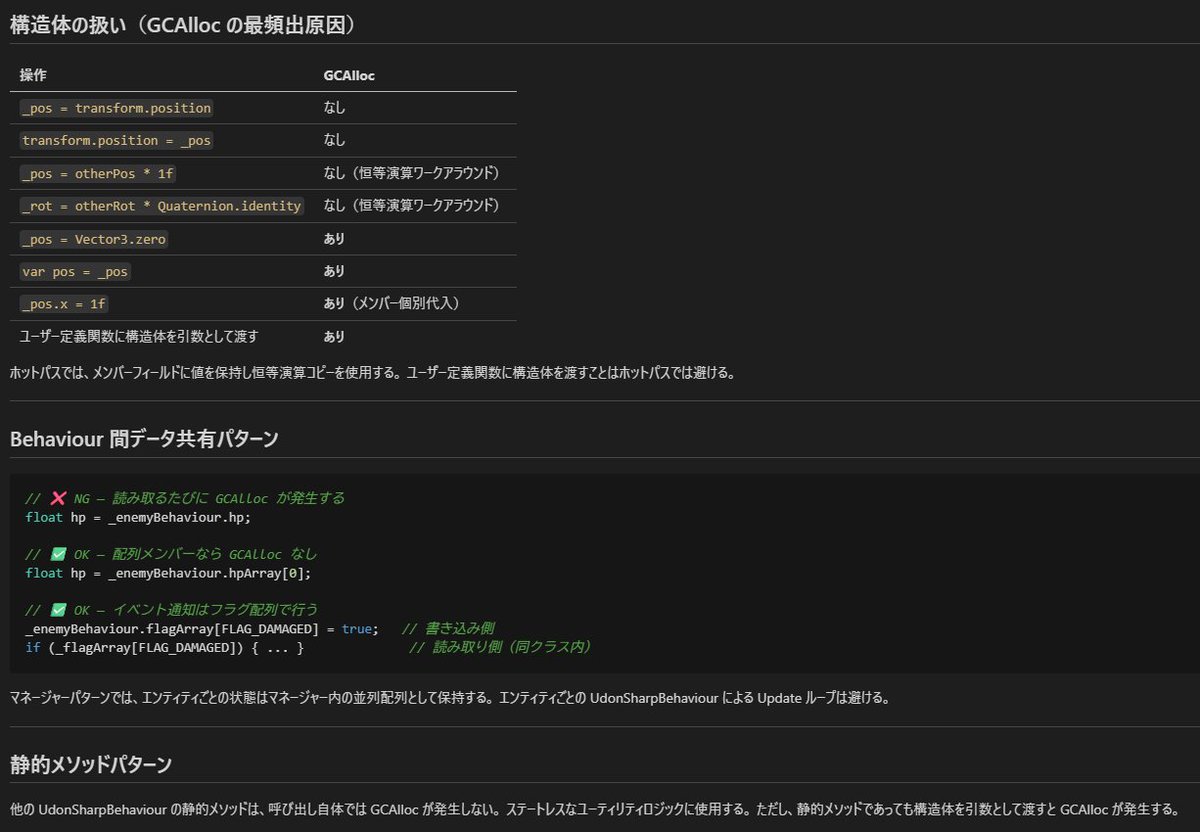The height and width of the screenshot is (832, 1200).
Task: Click the comment // 書き込み側
Action: click(448, 629)
